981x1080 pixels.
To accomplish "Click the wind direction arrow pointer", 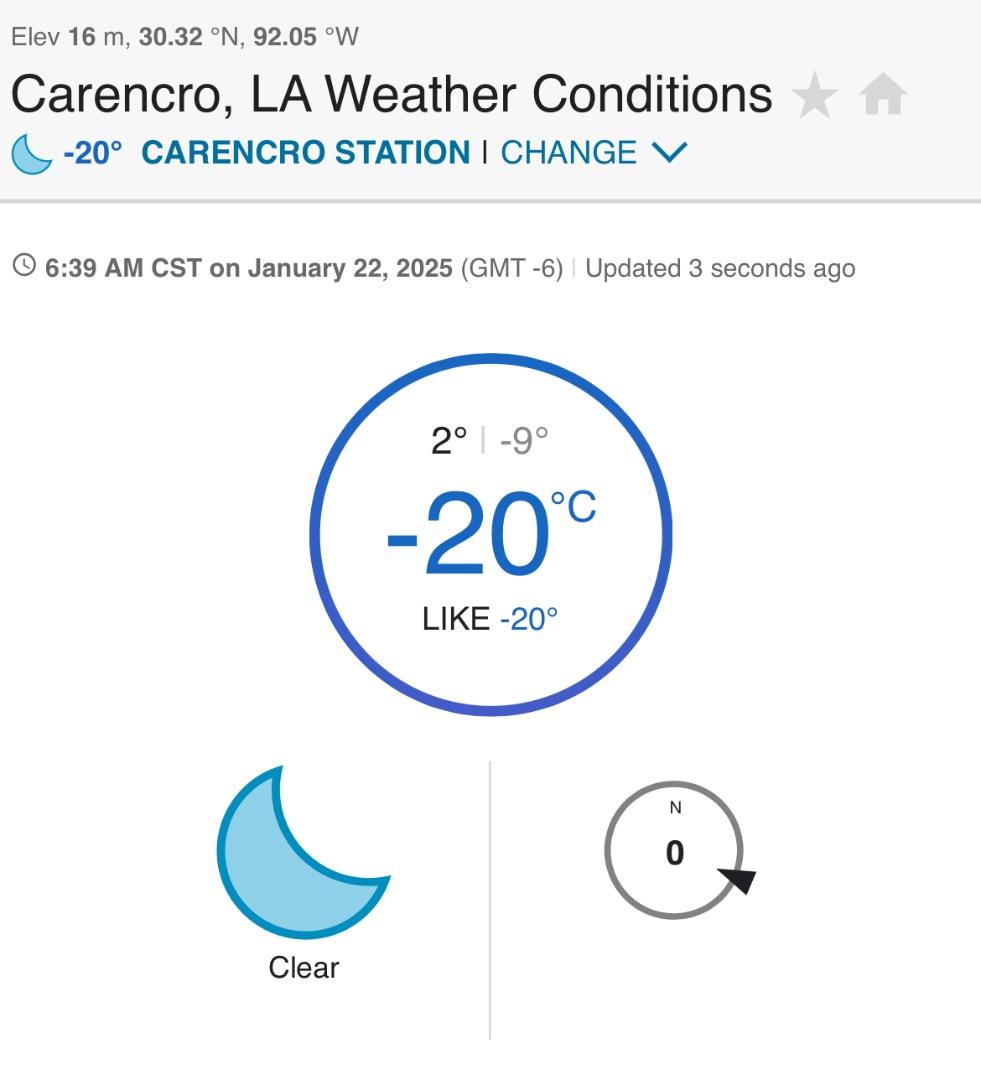I will point(738,880).
